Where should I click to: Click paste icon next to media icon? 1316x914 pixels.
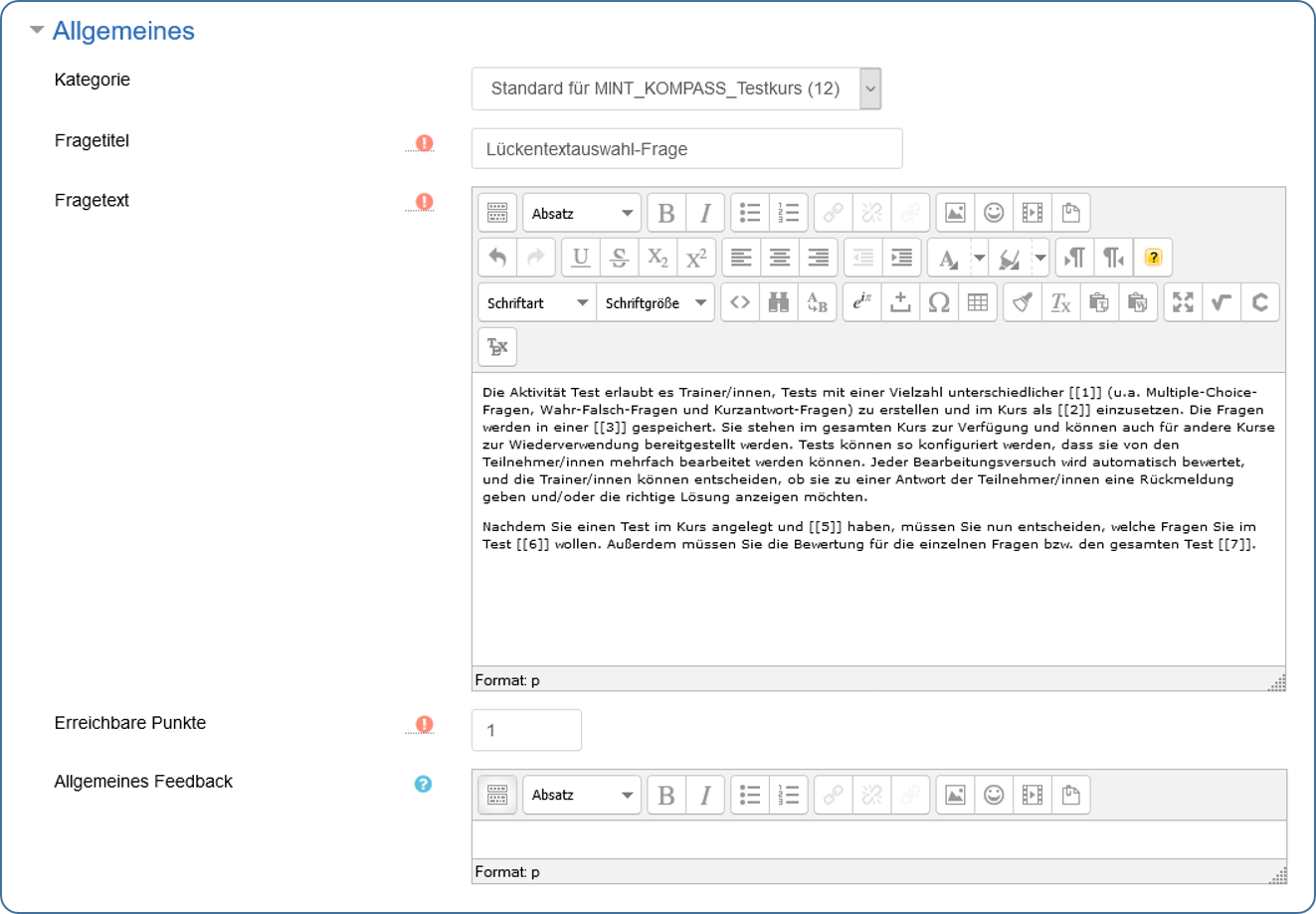click(x=1071, y=213)
